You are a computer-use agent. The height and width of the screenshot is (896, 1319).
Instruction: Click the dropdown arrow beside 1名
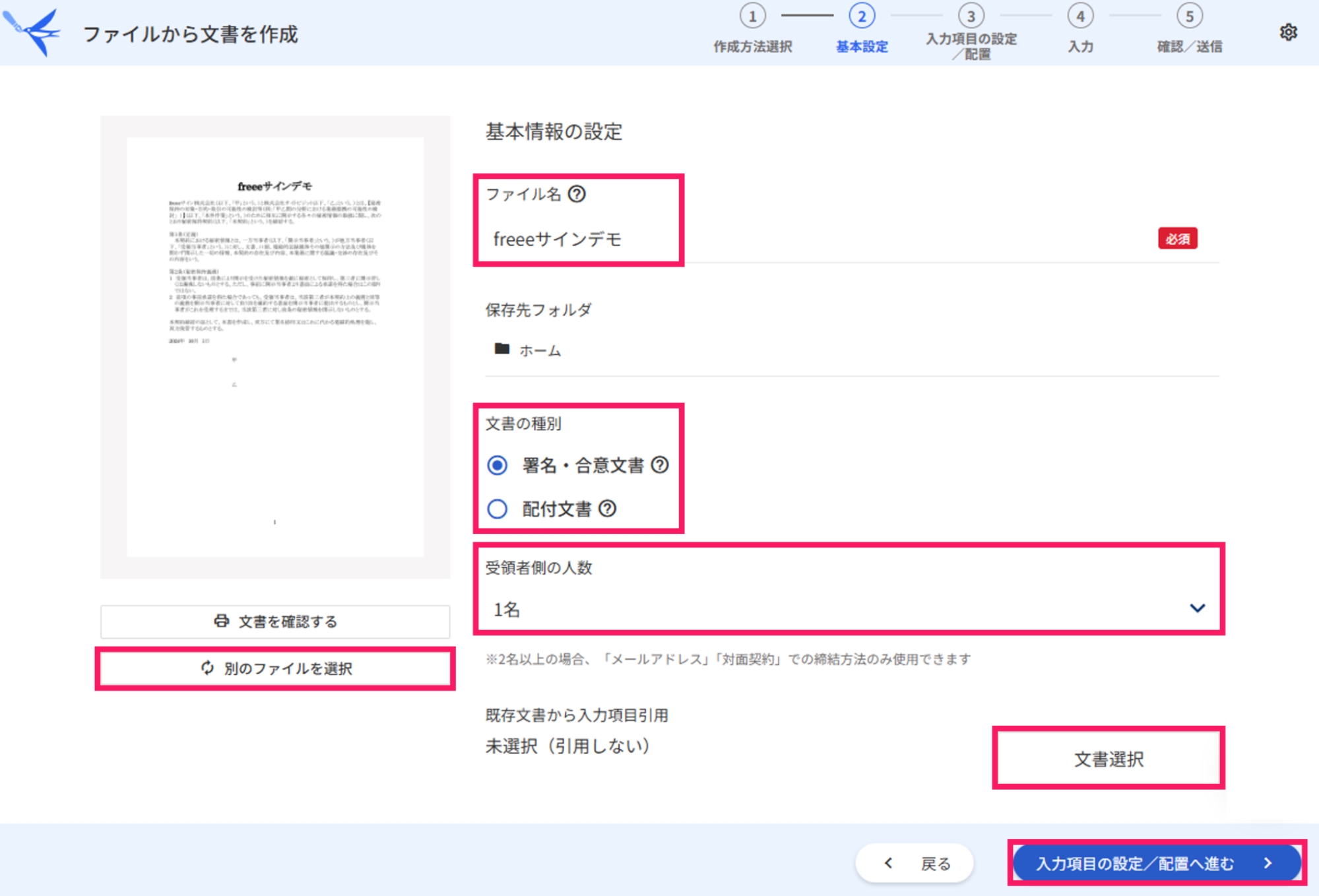point(1197,608)
